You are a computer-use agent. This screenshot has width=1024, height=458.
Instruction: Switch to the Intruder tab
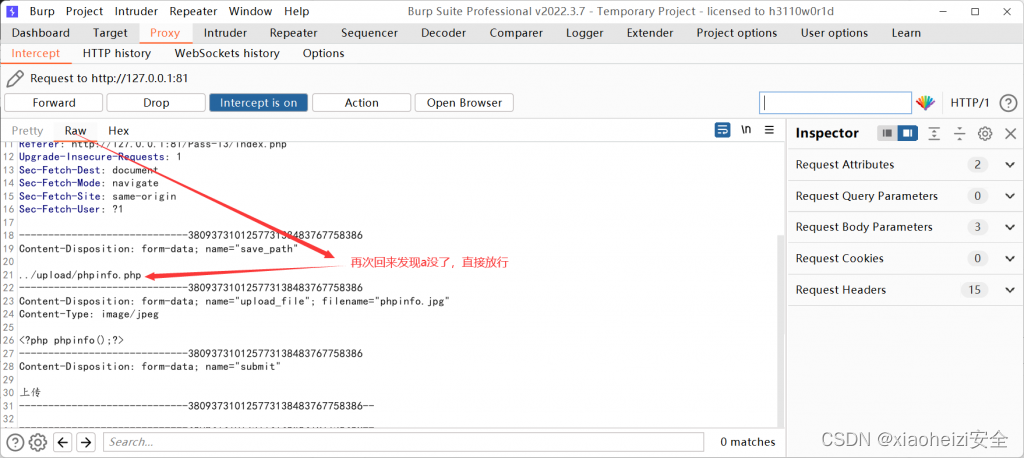click(225, 33)
